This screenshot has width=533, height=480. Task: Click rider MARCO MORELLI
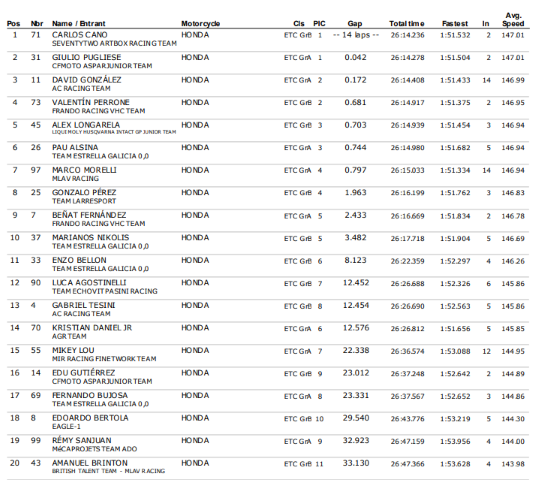pyautogui.click(x=84, y=170)
